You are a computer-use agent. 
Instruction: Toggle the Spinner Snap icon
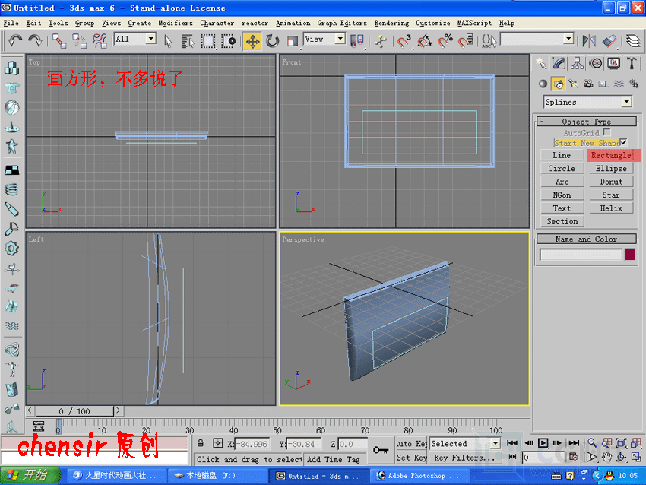coord(466,41)
